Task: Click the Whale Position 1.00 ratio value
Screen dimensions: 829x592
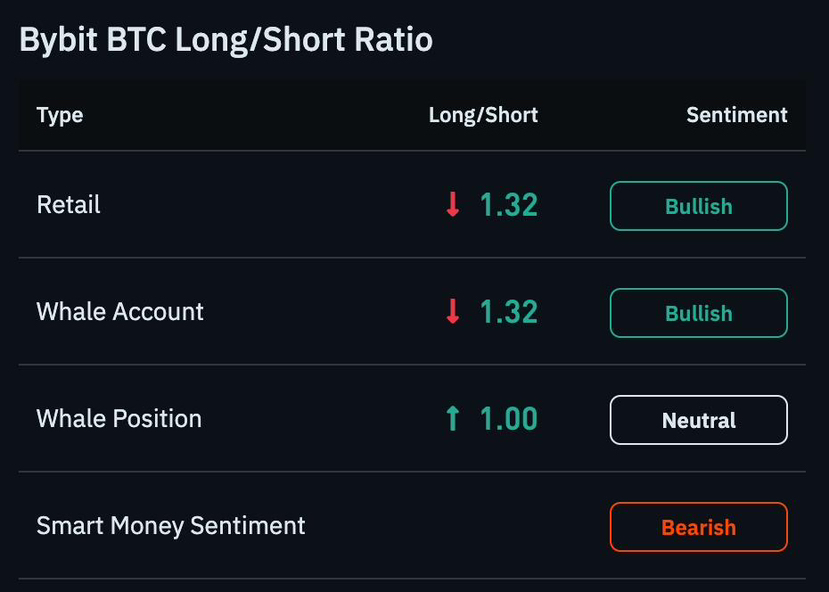Action: click(509, 419)
